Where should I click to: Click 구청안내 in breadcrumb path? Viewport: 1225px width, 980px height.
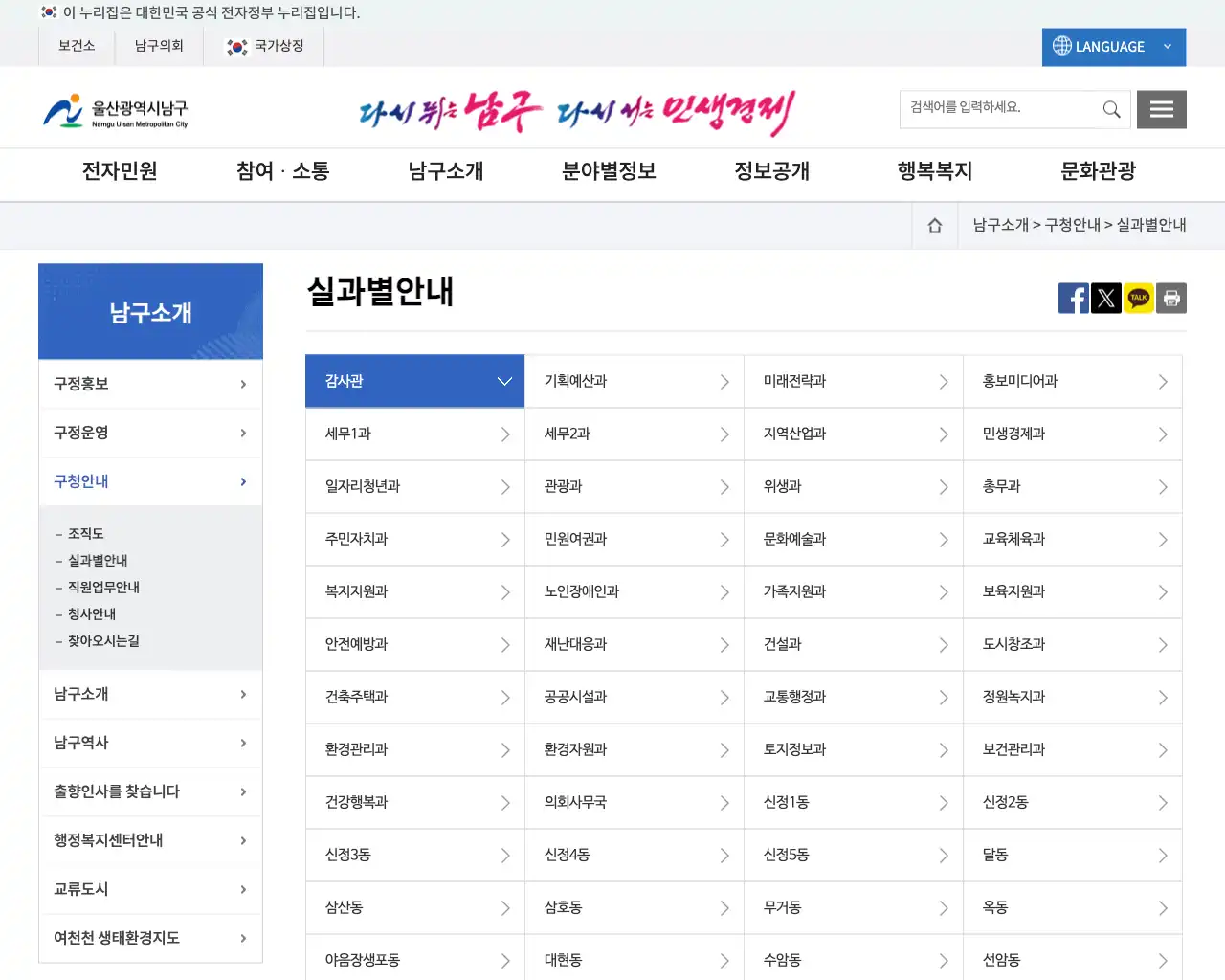pos(1073,225)
